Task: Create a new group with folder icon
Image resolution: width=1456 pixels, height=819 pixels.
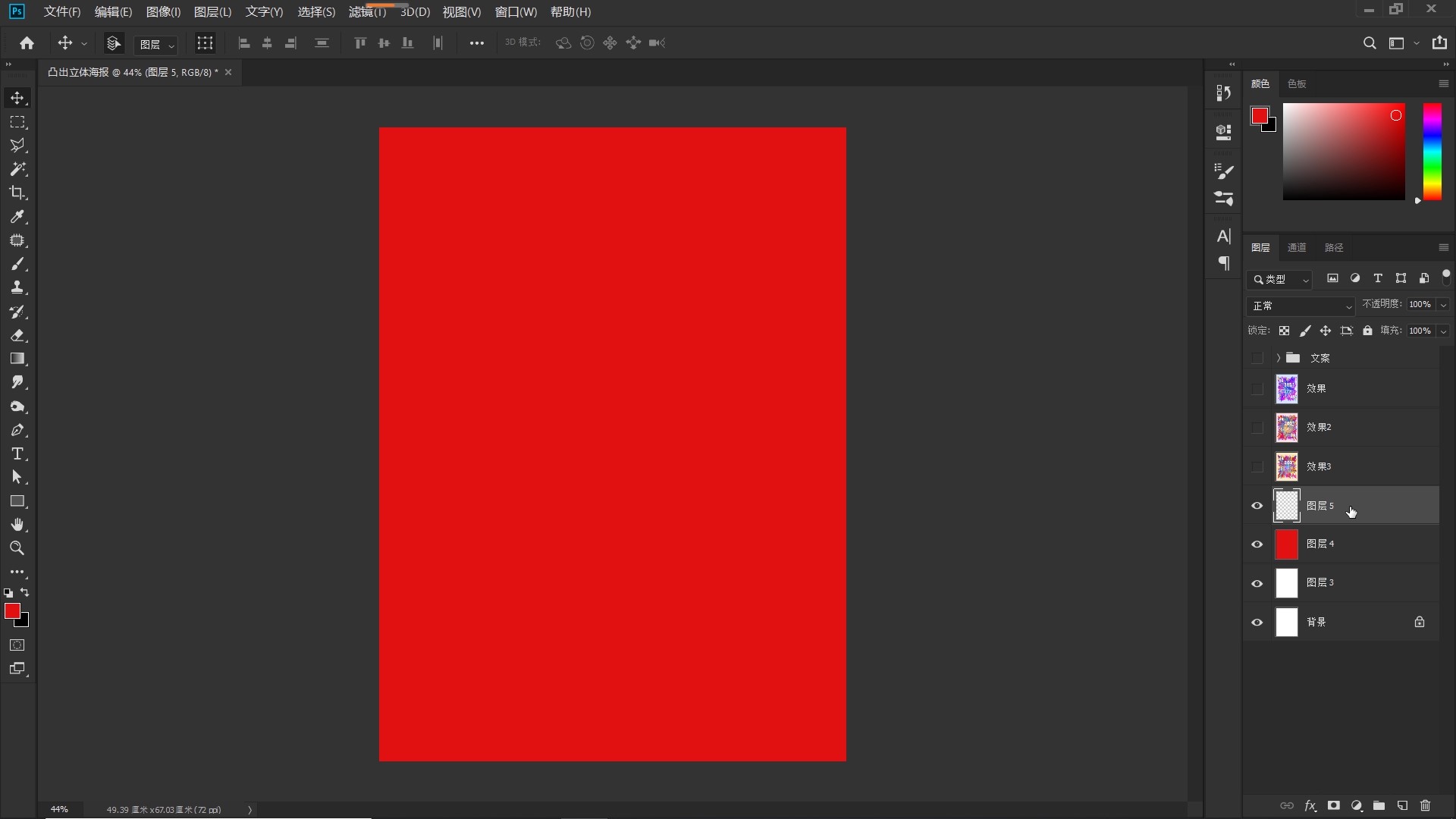Action: [x=1379, y=805]
